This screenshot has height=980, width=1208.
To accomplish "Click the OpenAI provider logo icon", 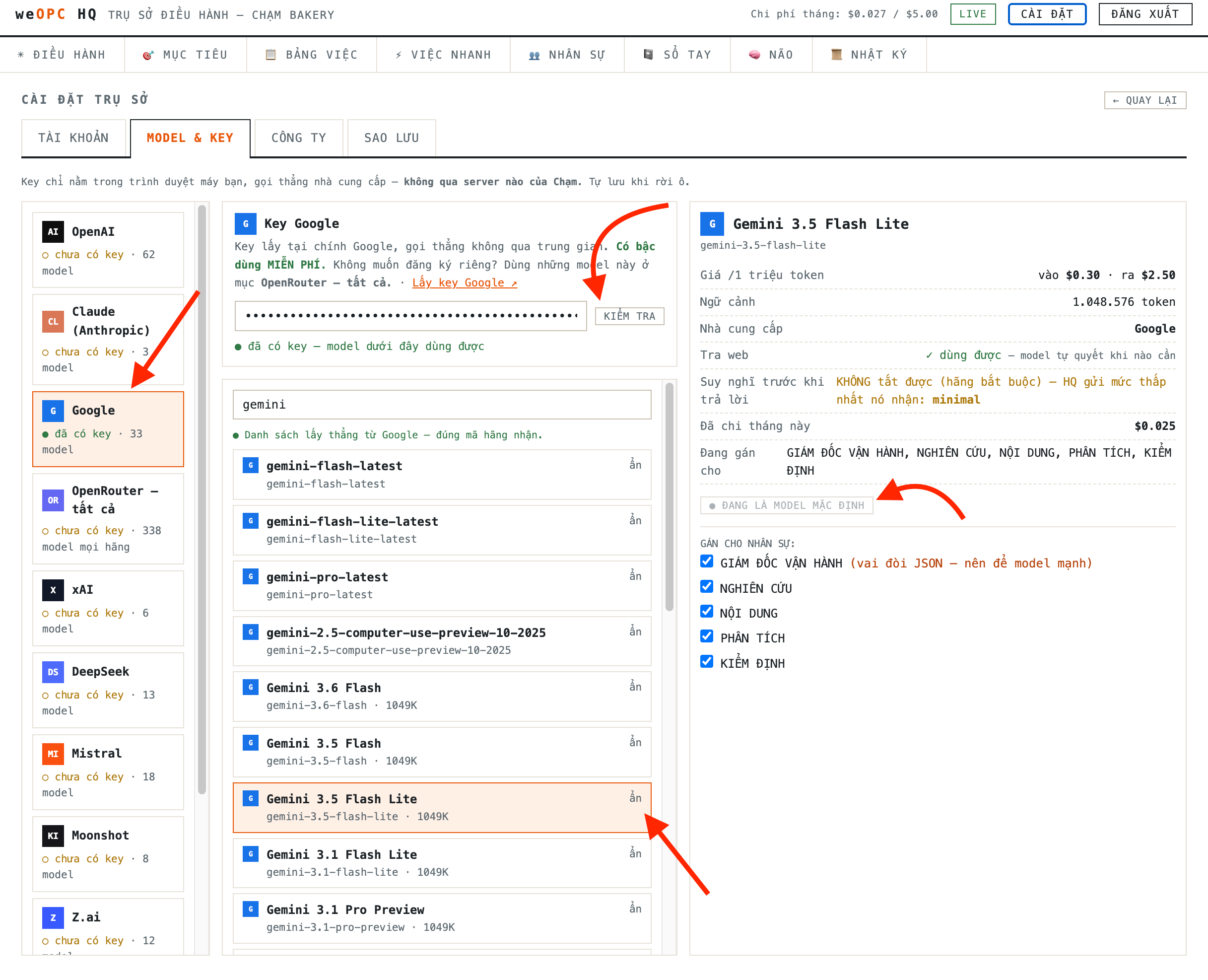I will pos(53,231).
